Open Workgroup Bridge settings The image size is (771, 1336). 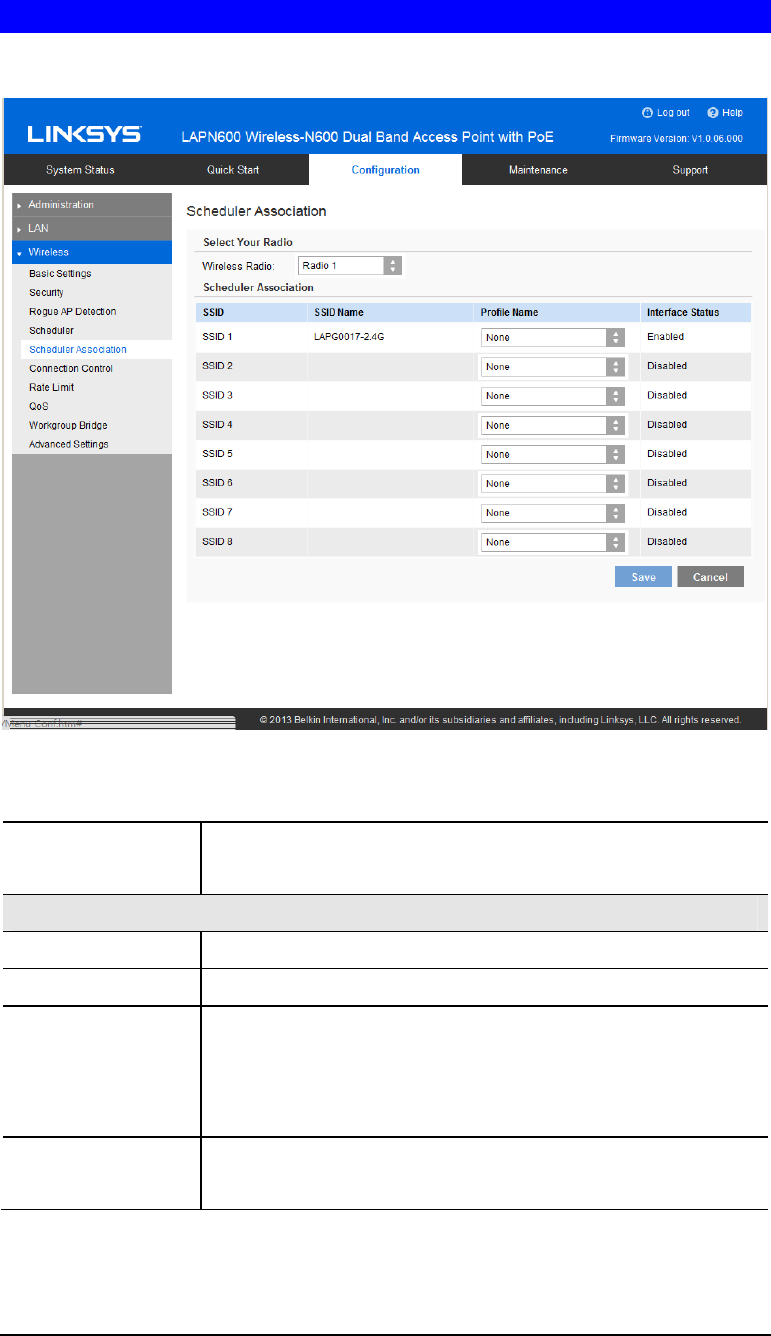click(68, 425)
